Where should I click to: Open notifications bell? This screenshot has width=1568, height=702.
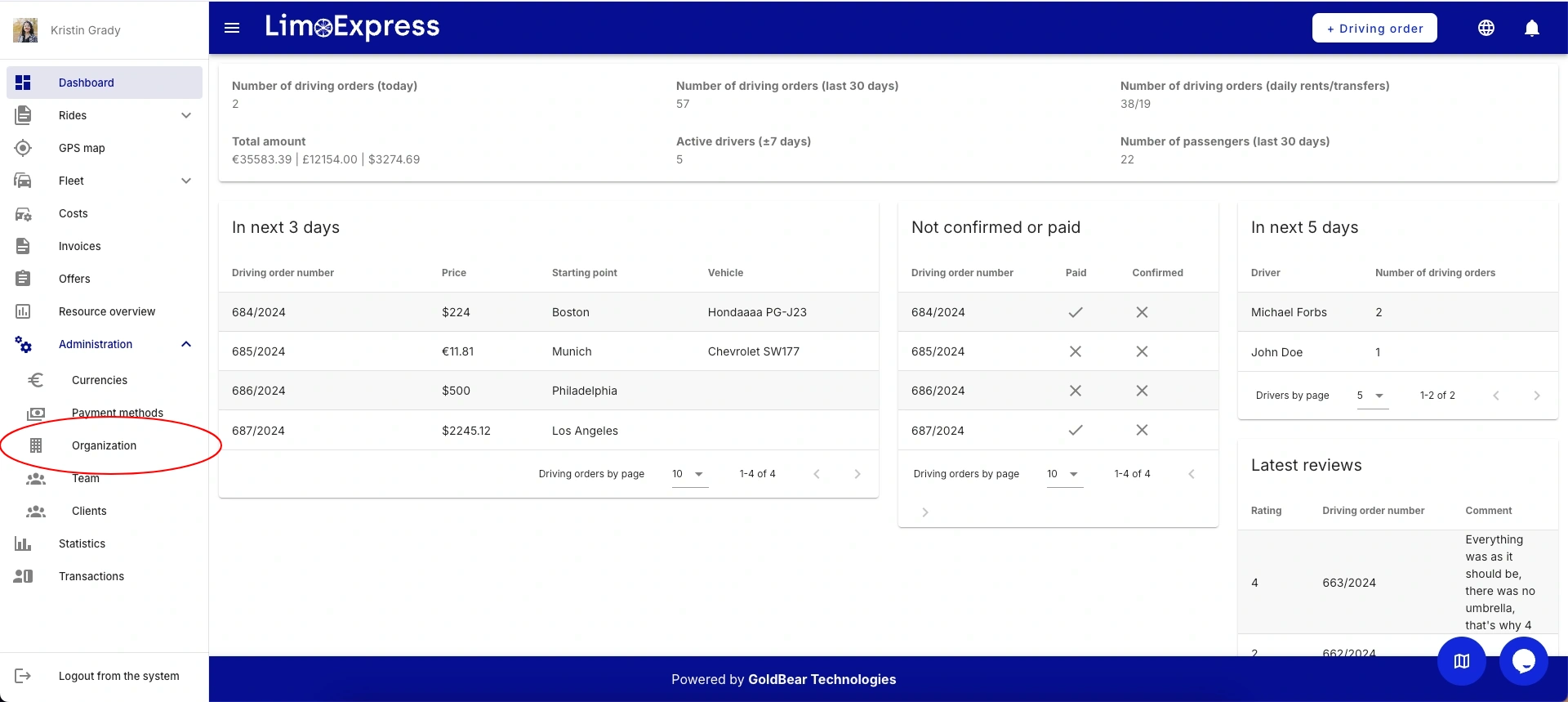[1532, 28]
